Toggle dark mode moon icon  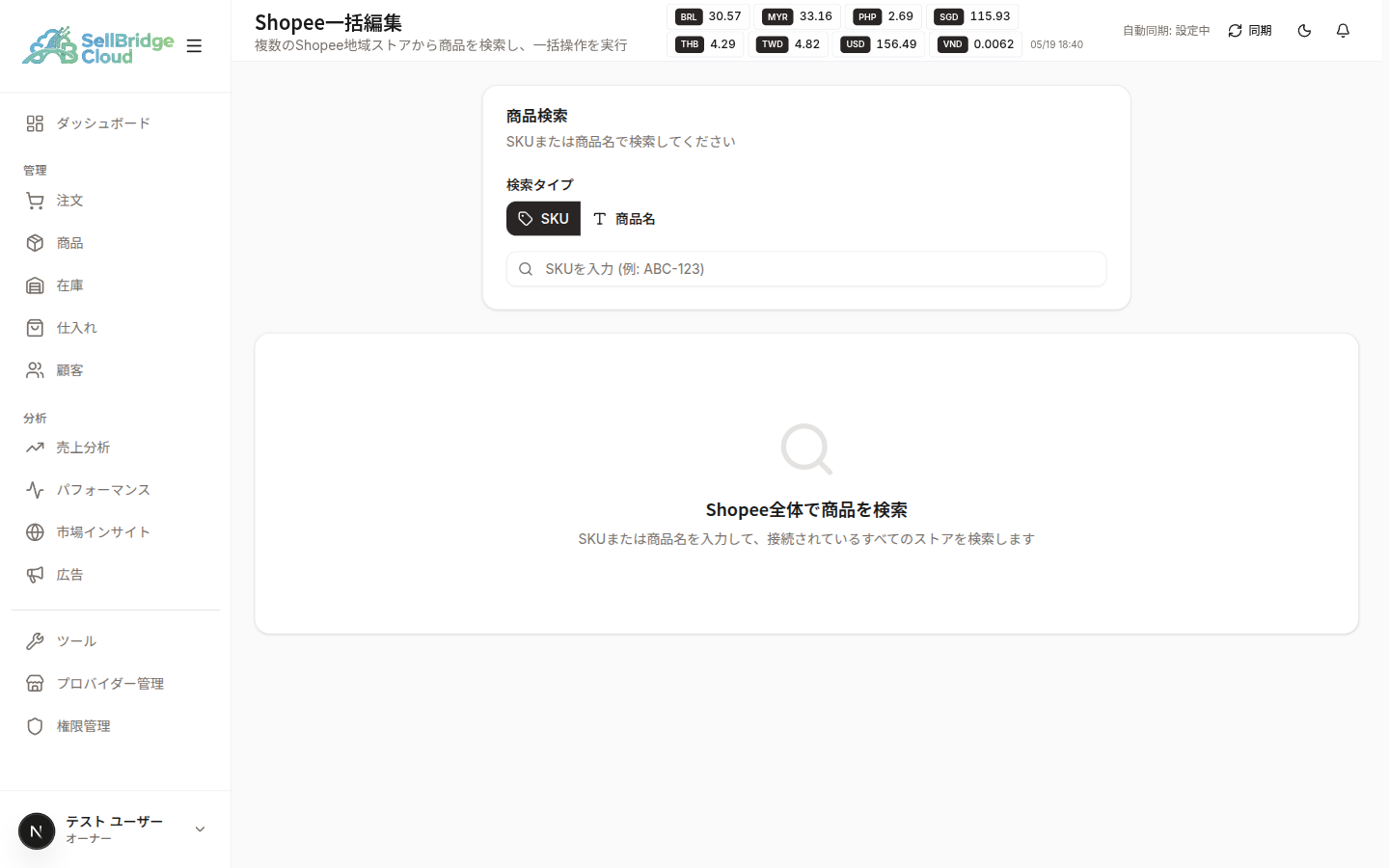pos(1304,31)
